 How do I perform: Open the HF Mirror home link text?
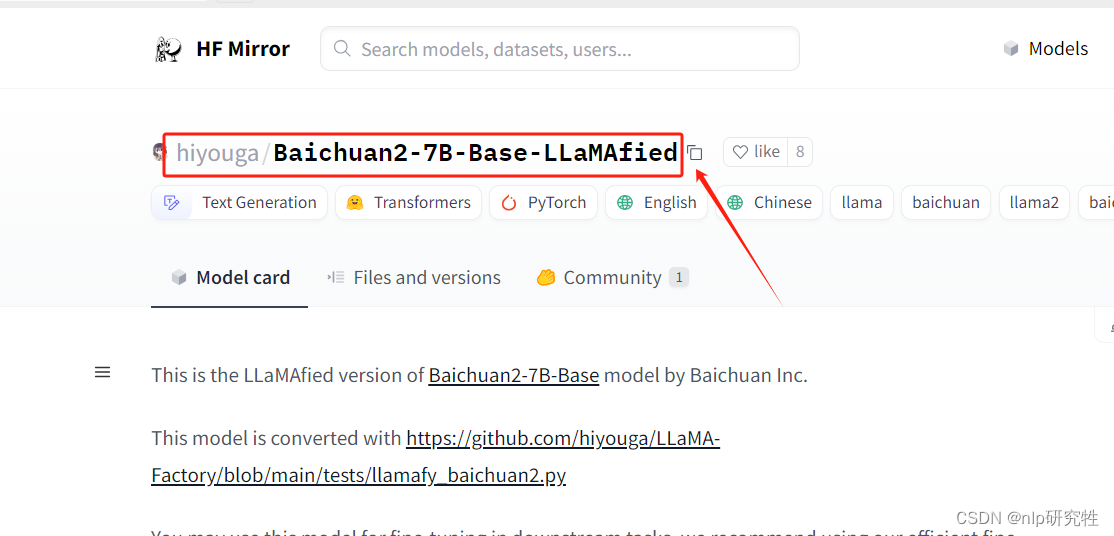click(x=243, y=49)
